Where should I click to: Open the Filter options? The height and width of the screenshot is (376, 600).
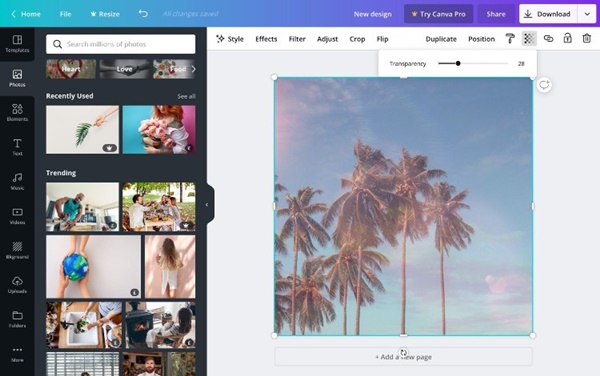click(297, 39)
